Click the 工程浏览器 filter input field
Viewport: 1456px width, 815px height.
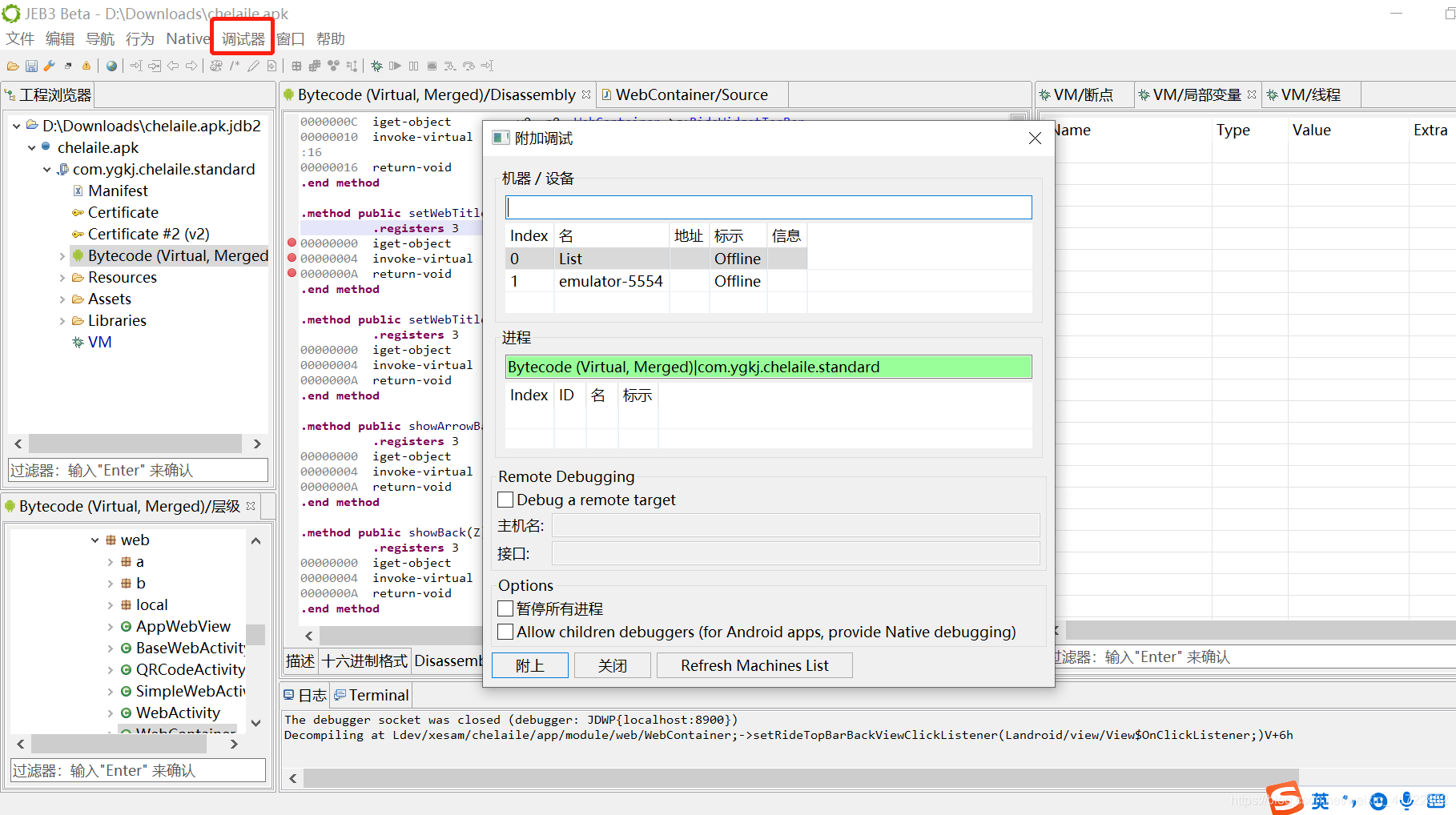tap(138, 470)
